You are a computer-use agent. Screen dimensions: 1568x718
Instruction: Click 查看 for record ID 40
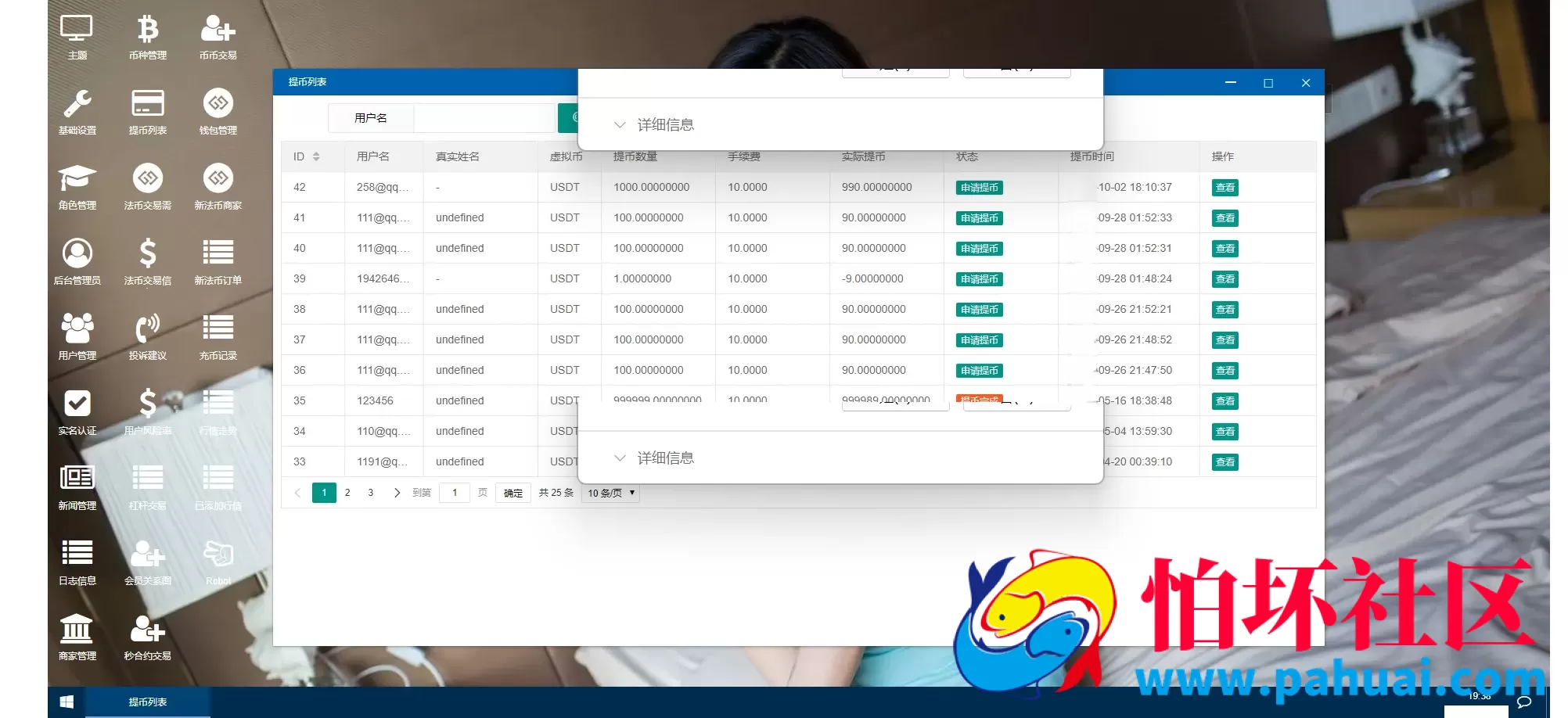pos(1225,249)
